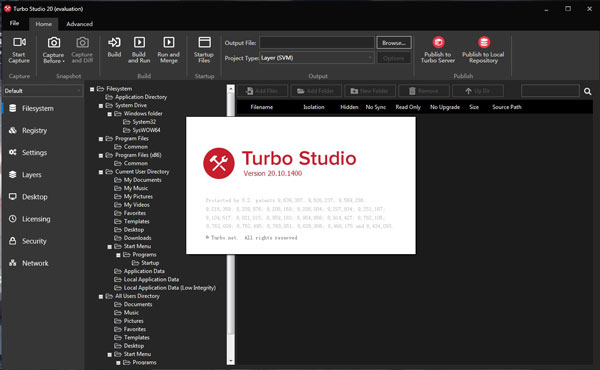
Task: Select Local Application Data (Low Integrity)
Action: click(170, 288)
